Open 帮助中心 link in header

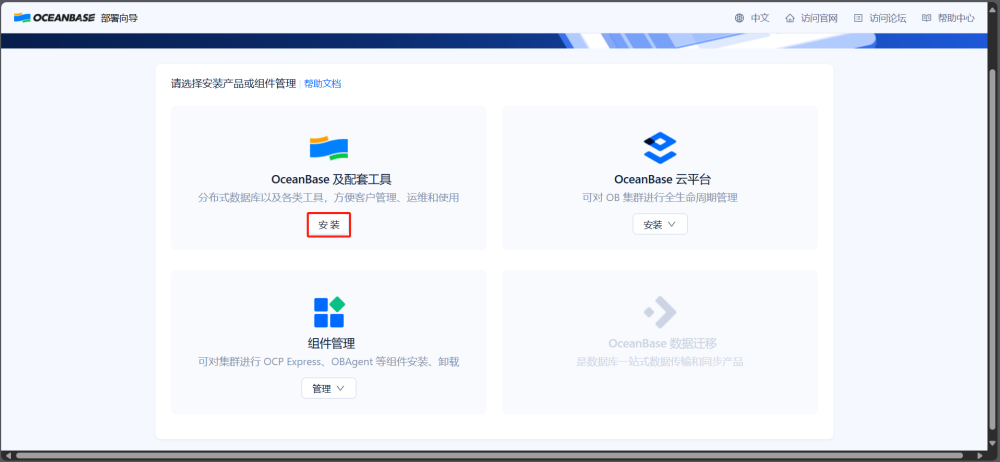tap(956, 18)
